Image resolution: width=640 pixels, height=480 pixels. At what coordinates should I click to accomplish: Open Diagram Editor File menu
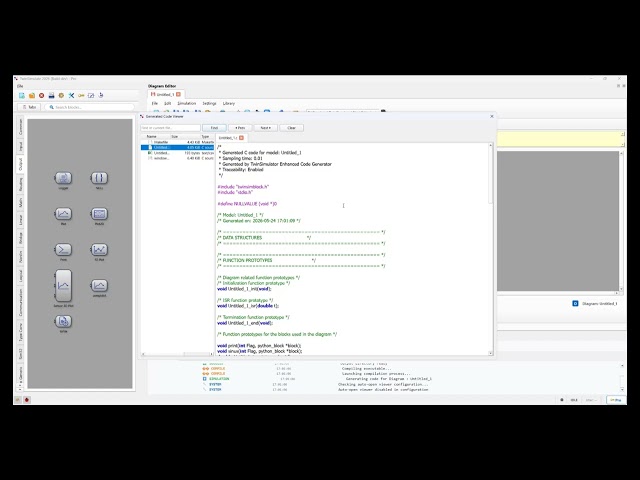pos(155,104)
